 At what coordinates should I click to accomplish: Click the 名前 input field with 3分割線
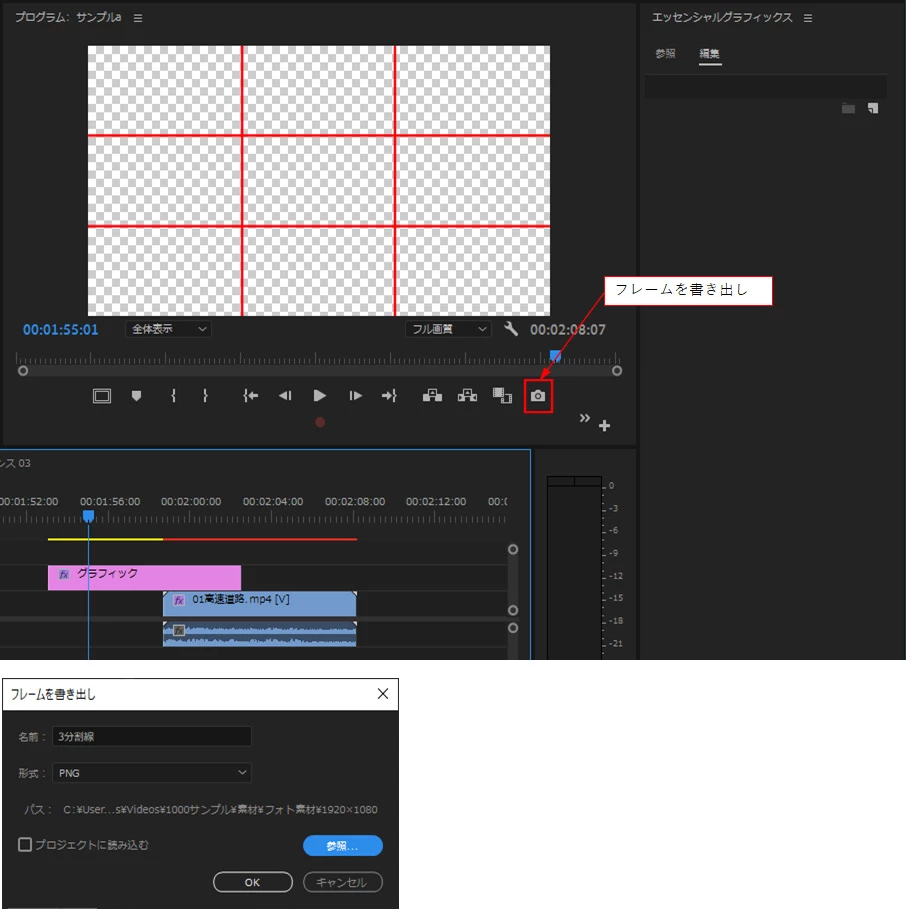click(x=152, y=736)
